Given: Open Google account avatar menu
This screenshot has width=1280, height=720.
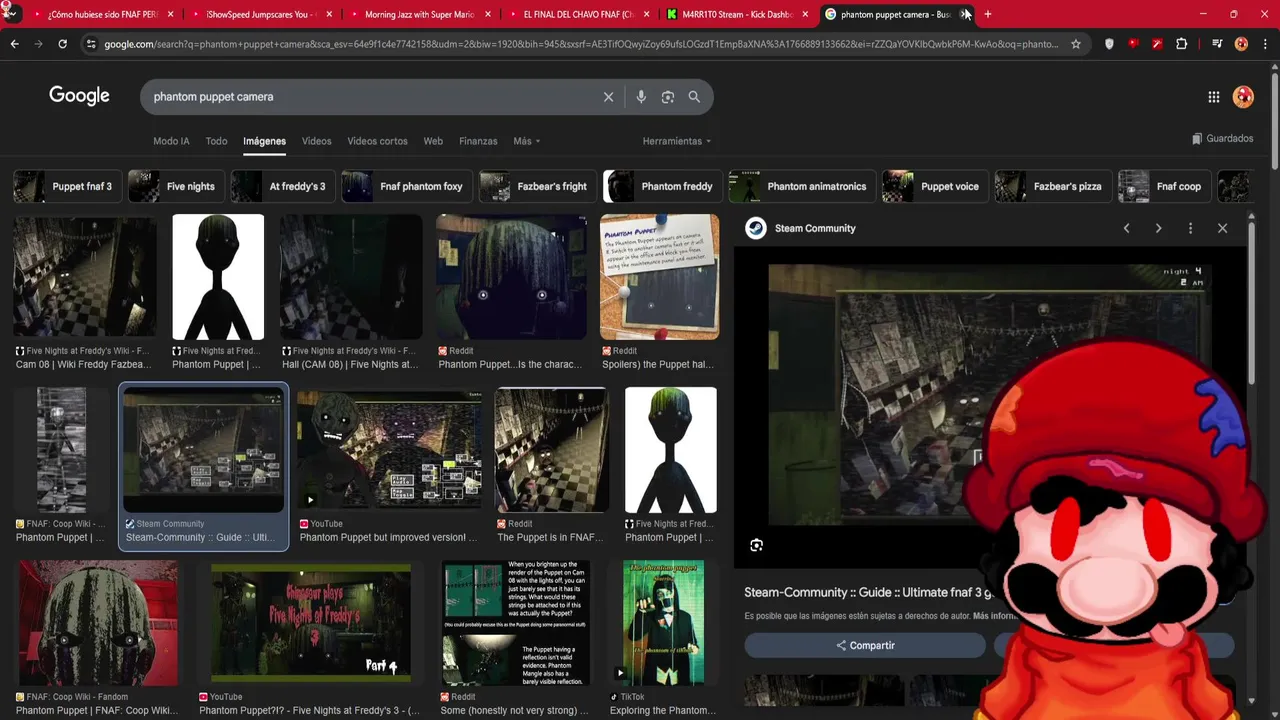Looking at the screenshot, I should (x=1243, y=97).
